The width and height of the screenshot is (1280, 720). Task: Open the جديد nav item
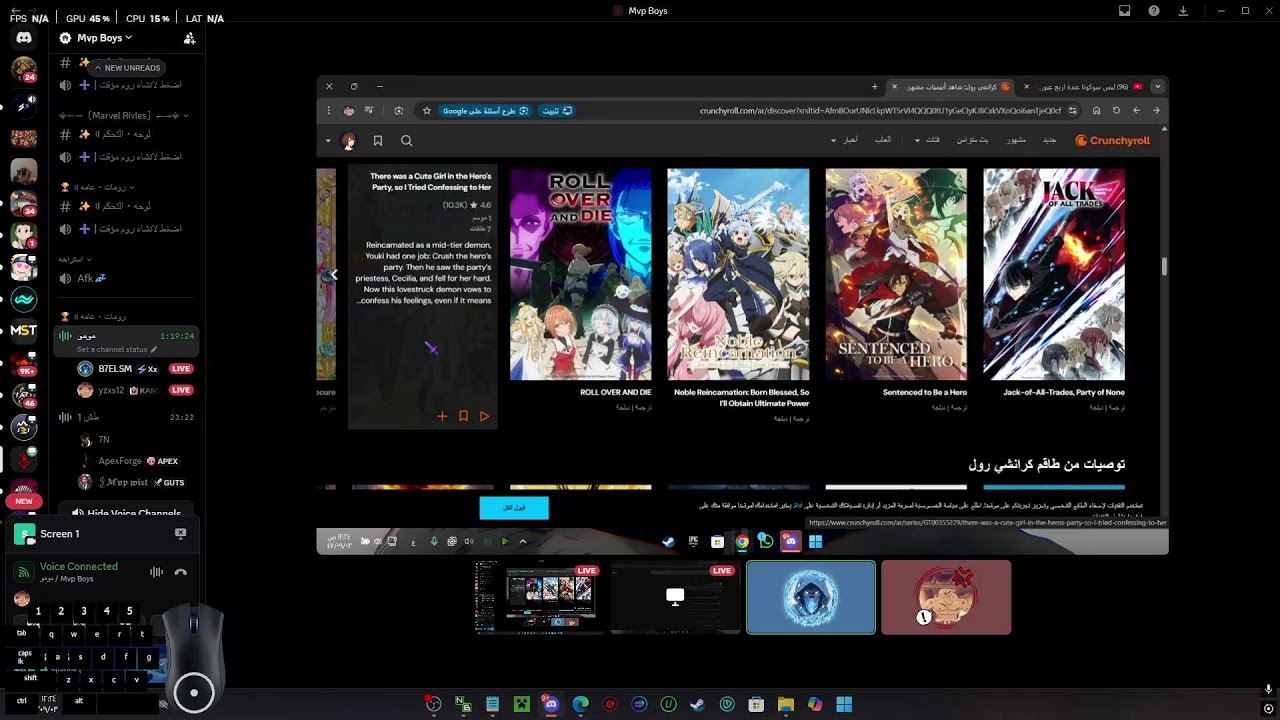1050,140
